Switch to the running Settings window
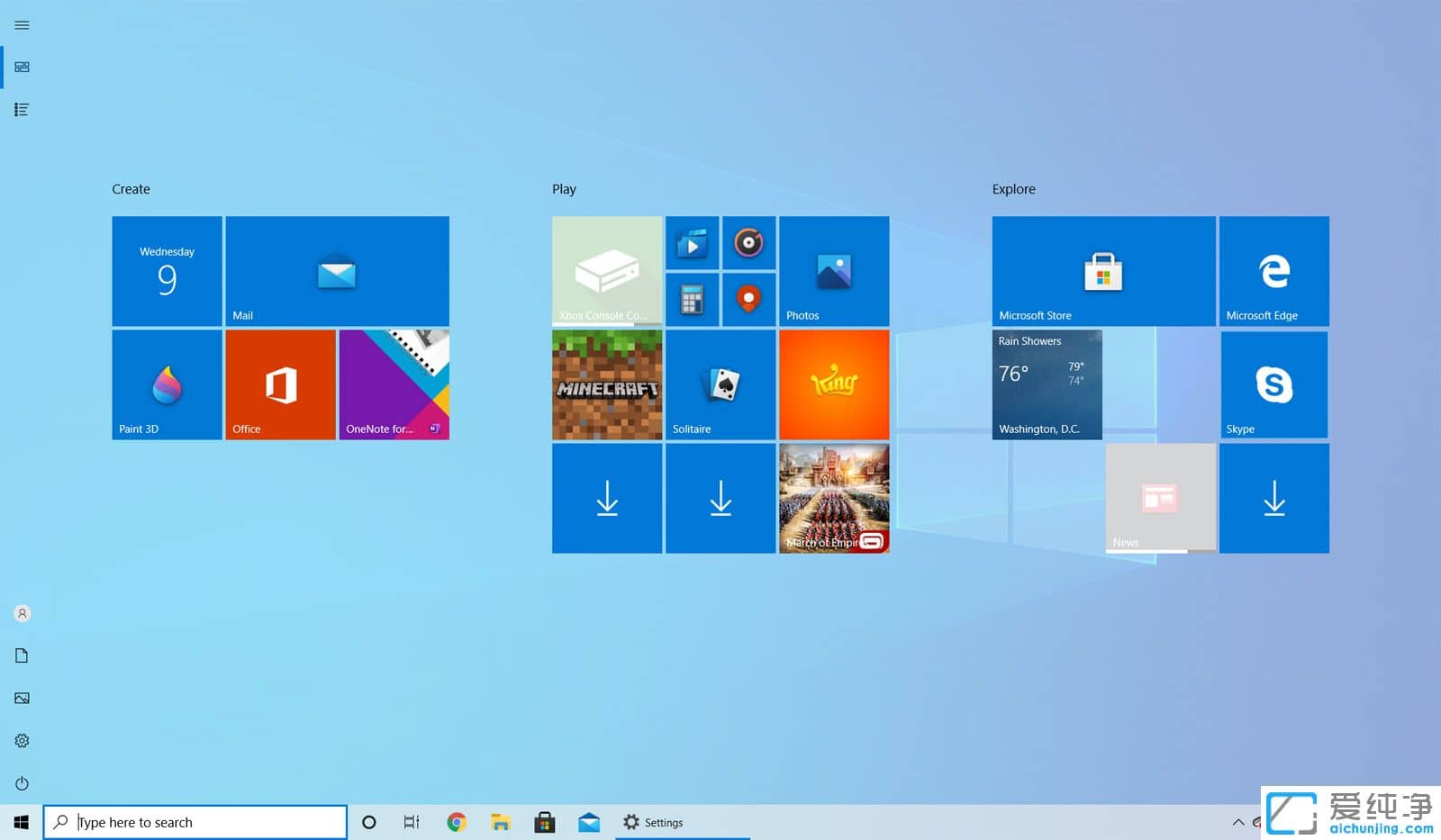 click(x=654, y=821)
